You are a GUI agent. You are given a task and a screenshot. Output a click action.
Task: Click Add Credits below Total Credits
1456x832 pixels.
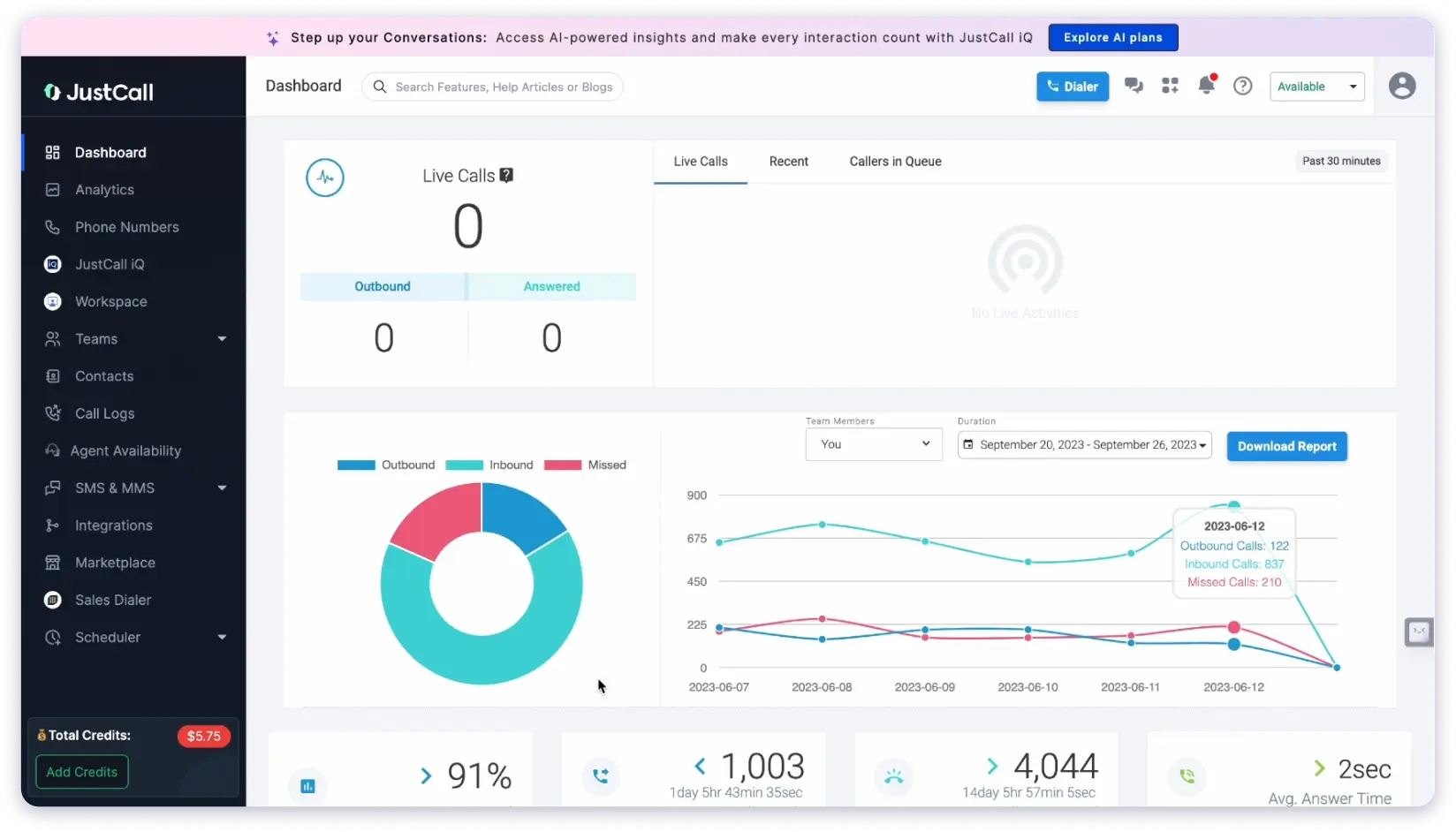coord(80,771)
